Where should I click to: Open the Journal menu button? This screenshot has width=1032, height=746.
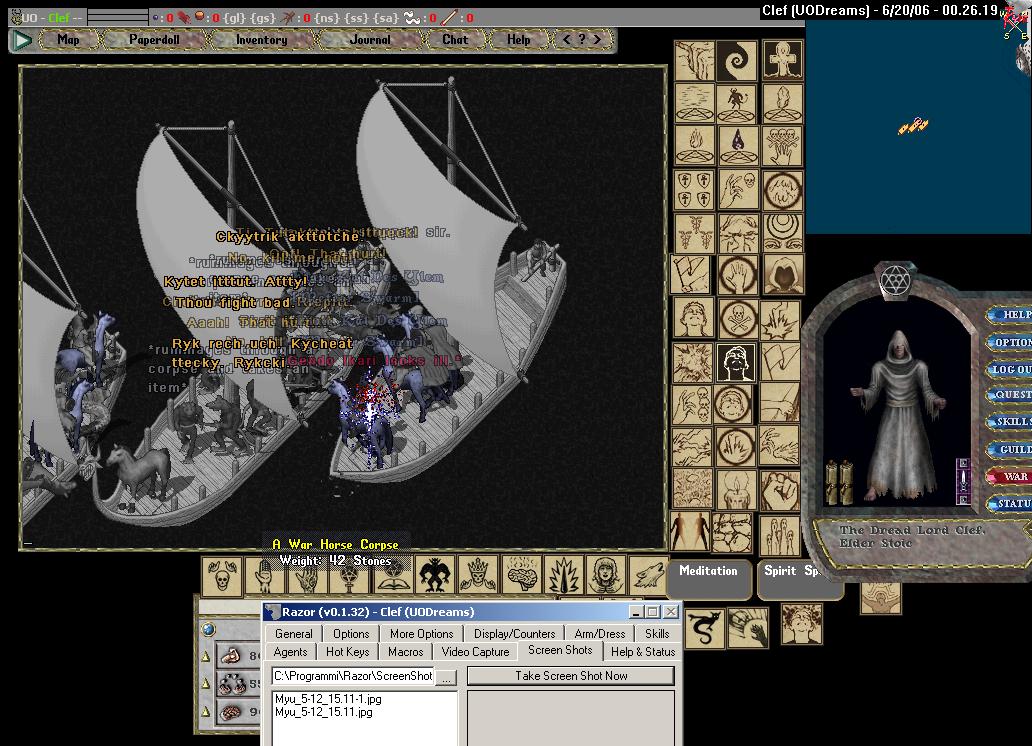pos(369,40)
